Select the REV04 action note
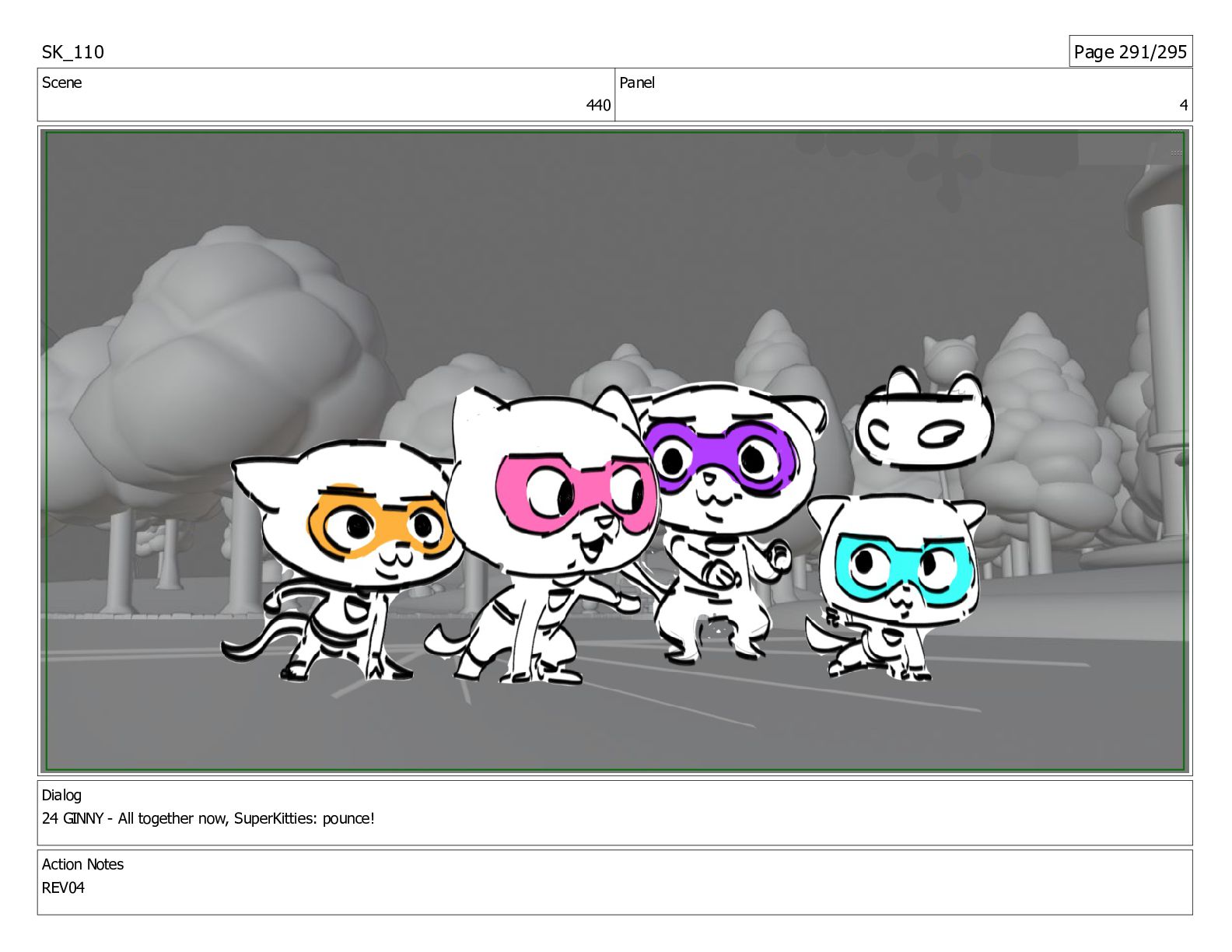 [63, 887]
